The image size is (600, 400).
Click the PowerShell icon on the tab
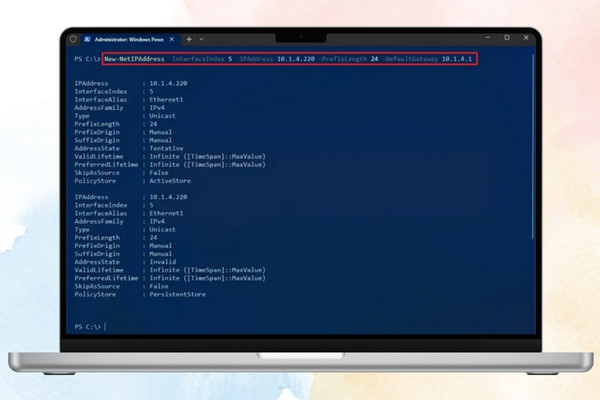coord(87,39)
